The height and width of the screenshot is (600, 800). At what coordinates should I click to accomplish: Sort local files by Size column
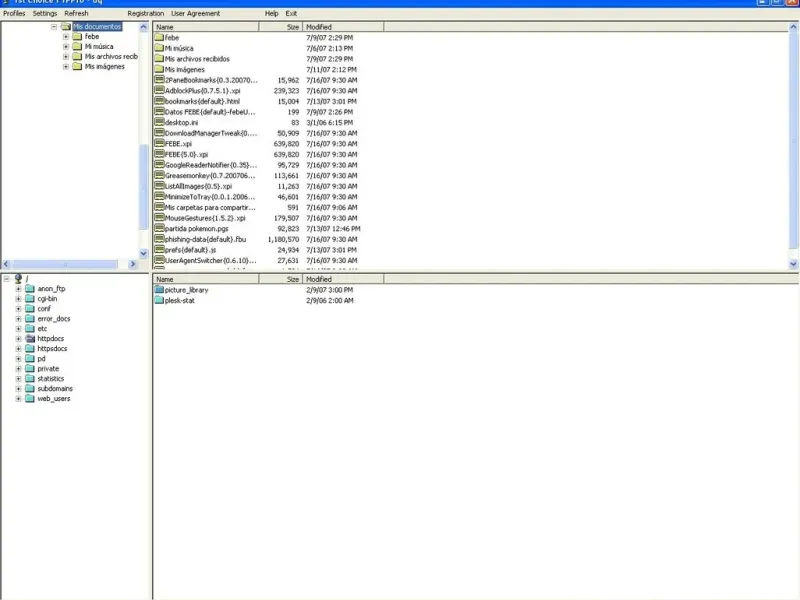point(281,27)
